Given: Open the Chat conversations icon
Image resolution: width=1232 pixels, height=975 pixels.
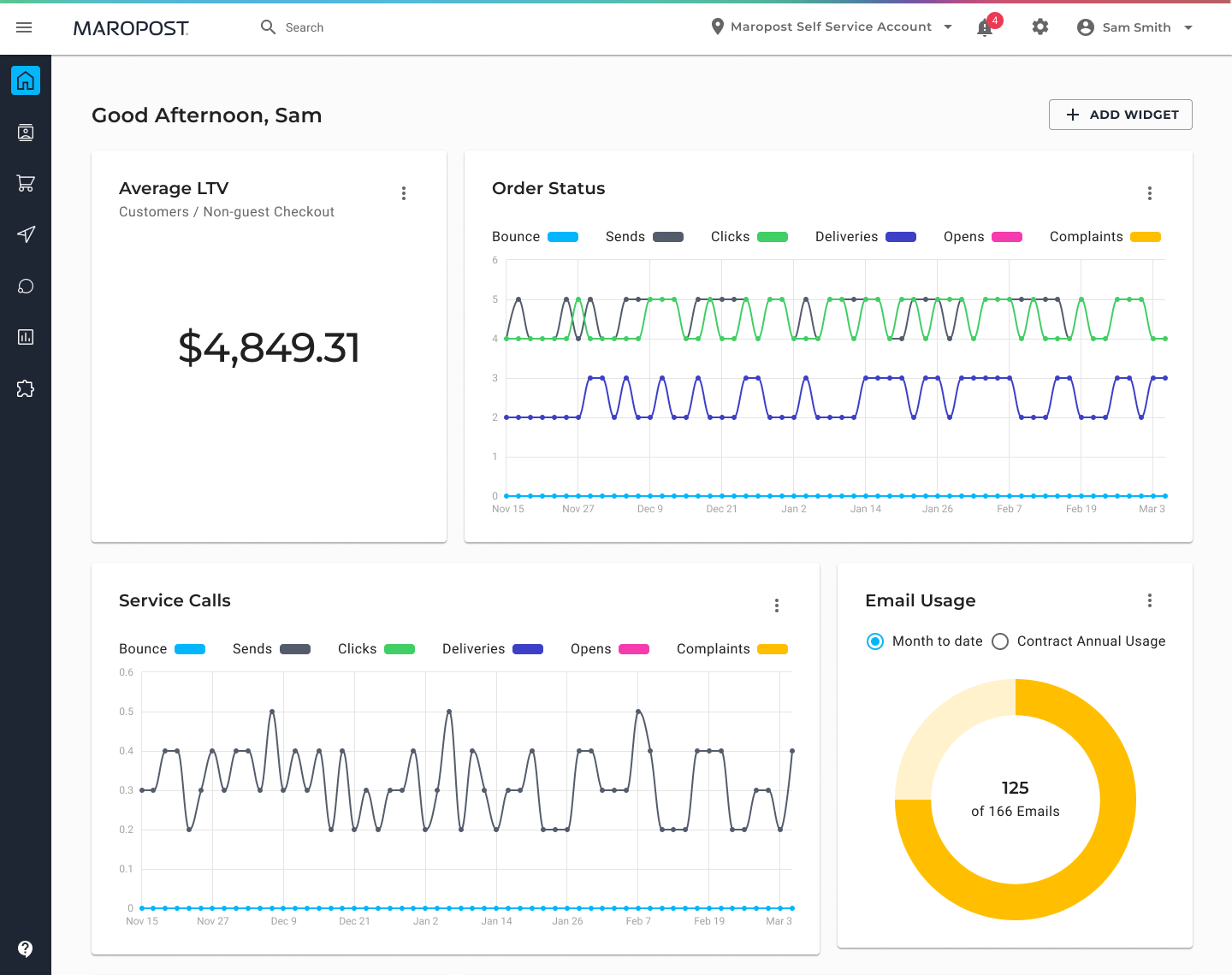Looking at the screenshot, I should click(x=26, y=286).
